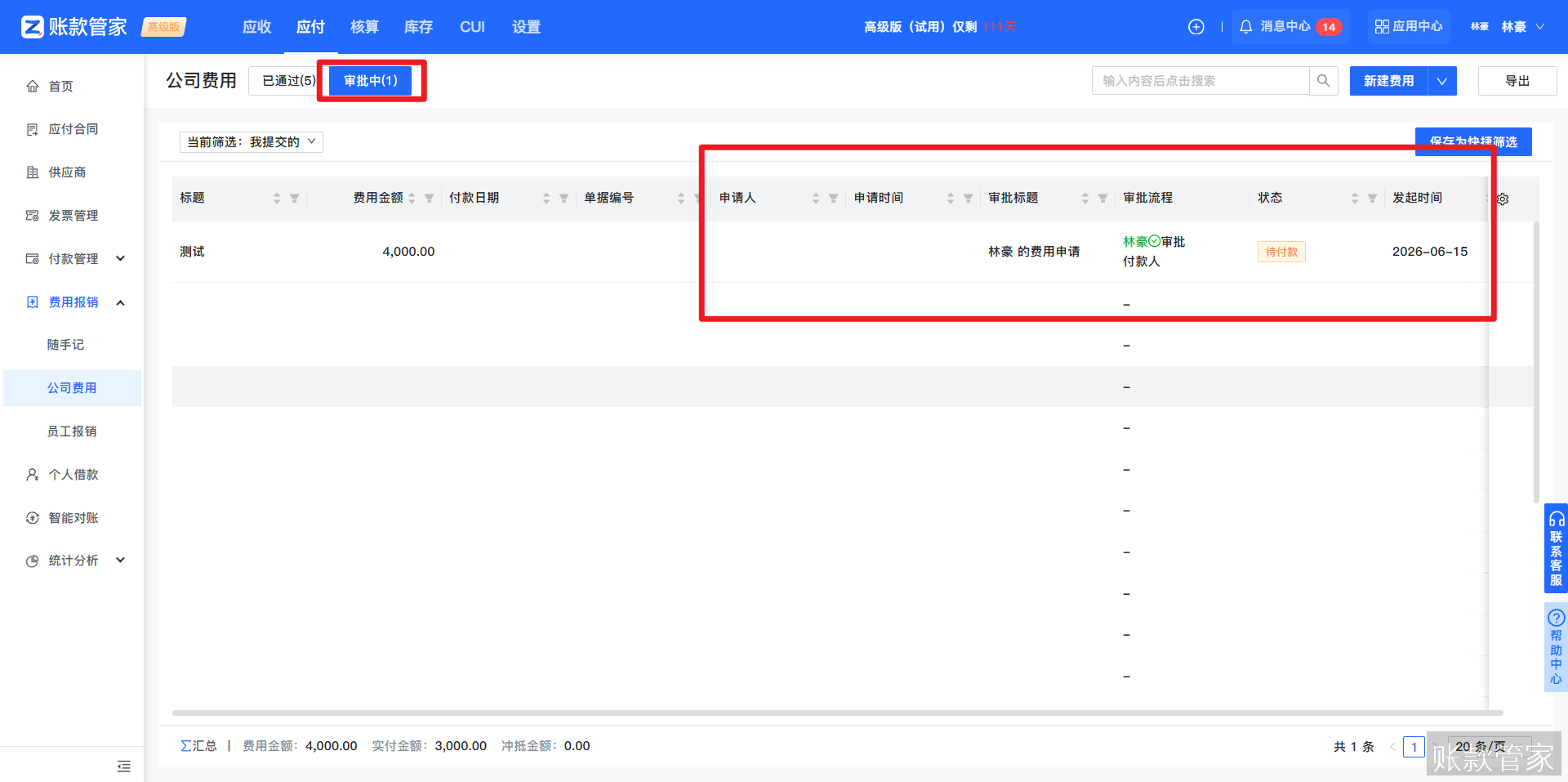
Task: Open 当前筛选 我提交的 dropdown
Action: (252, 142)
